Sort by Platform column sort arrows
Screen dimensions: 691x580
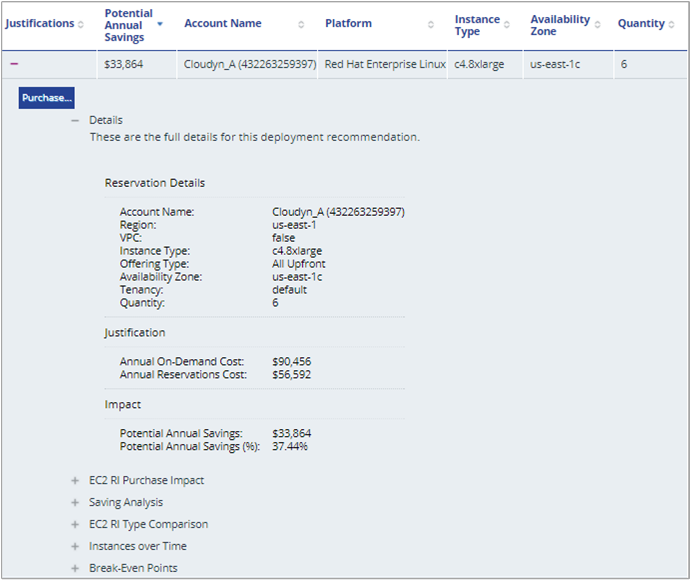[x=431, y=25]
